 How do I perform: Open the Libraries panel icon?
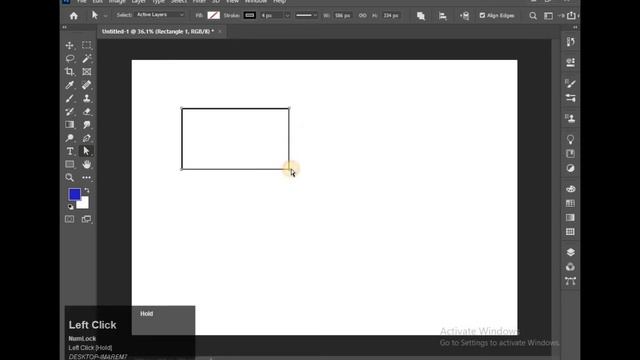[x=571, y=154]
